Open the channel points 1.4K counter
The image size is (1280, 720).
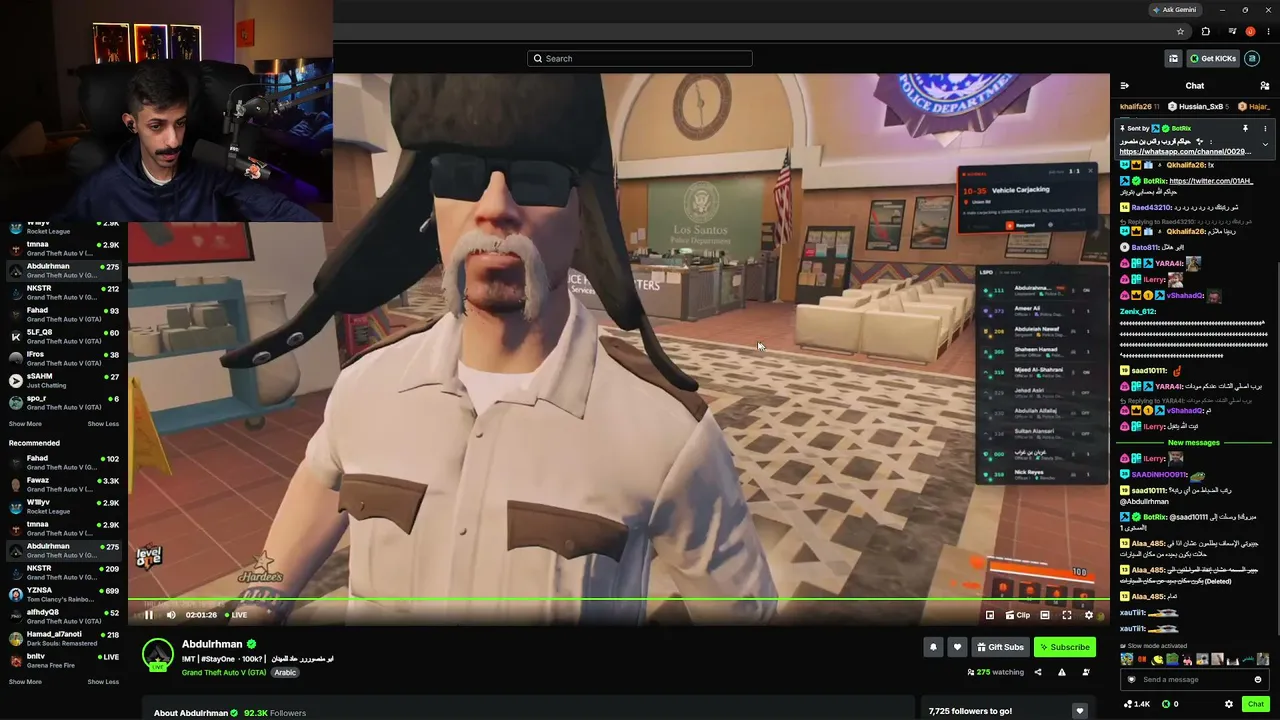coord(1137,704)
